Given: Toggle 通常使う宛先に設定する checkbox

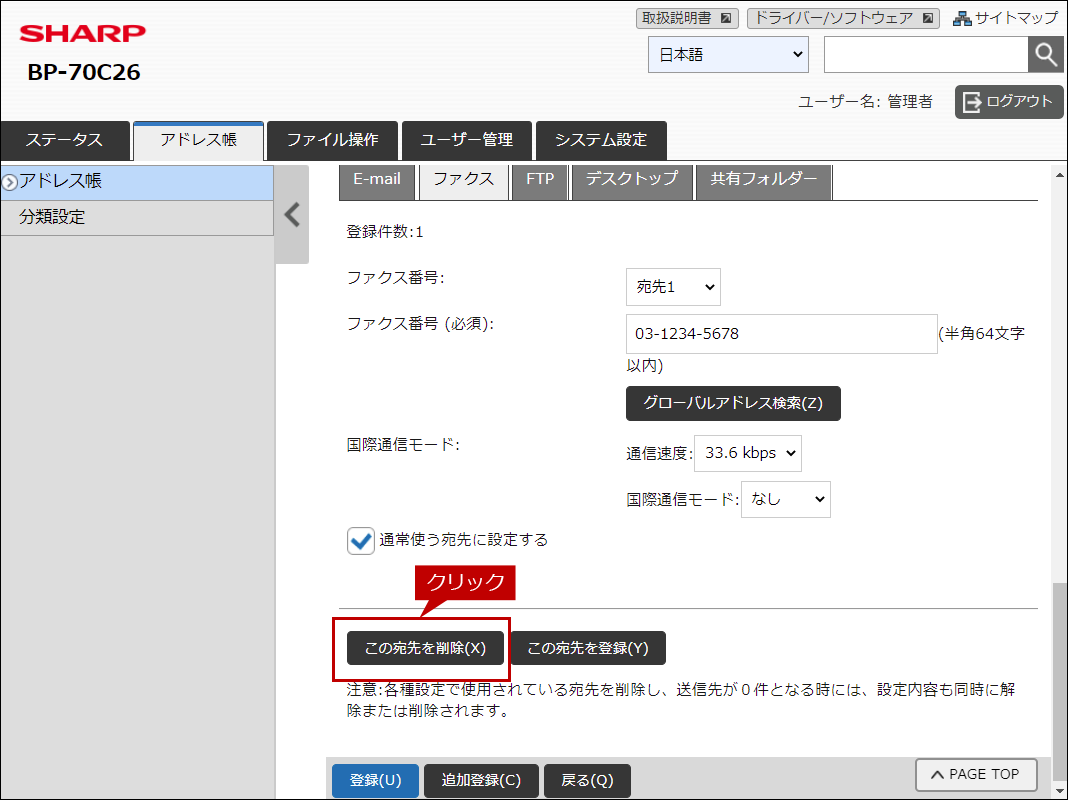Looking at the screenshot, I should [x=360, y=541].
